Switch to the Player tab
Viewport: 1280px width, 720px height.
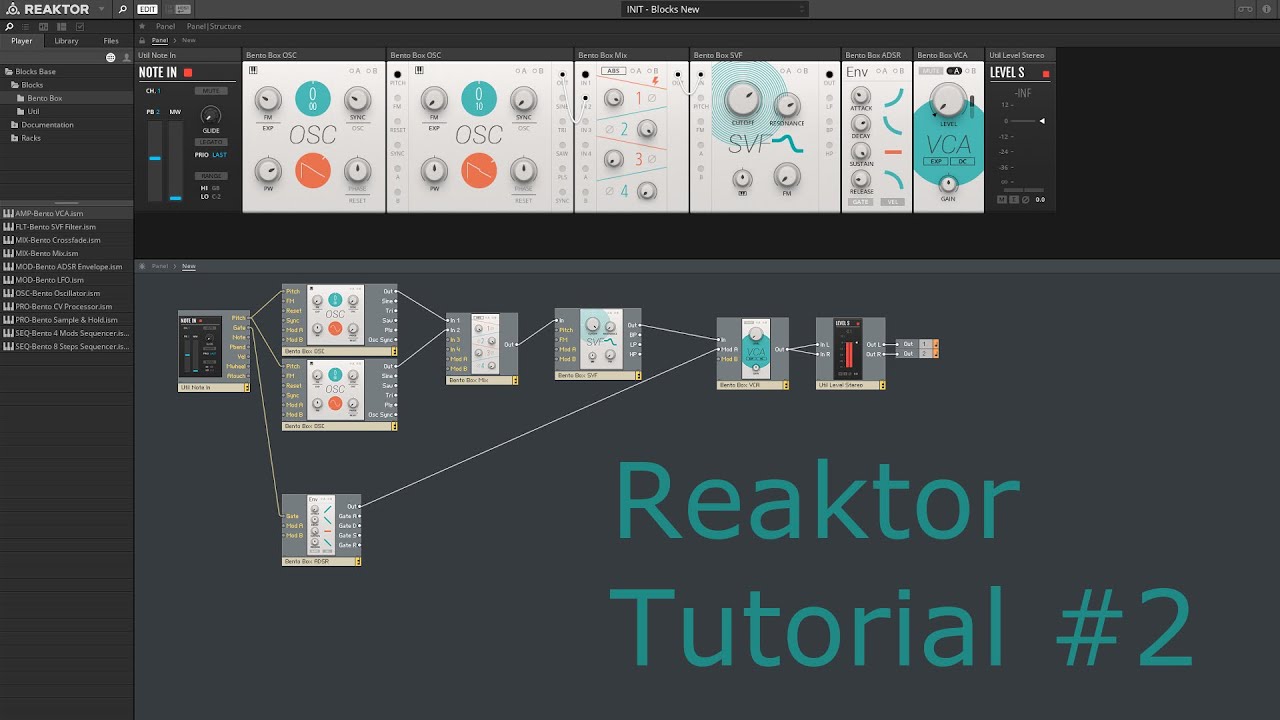click(x=22, y=41)
